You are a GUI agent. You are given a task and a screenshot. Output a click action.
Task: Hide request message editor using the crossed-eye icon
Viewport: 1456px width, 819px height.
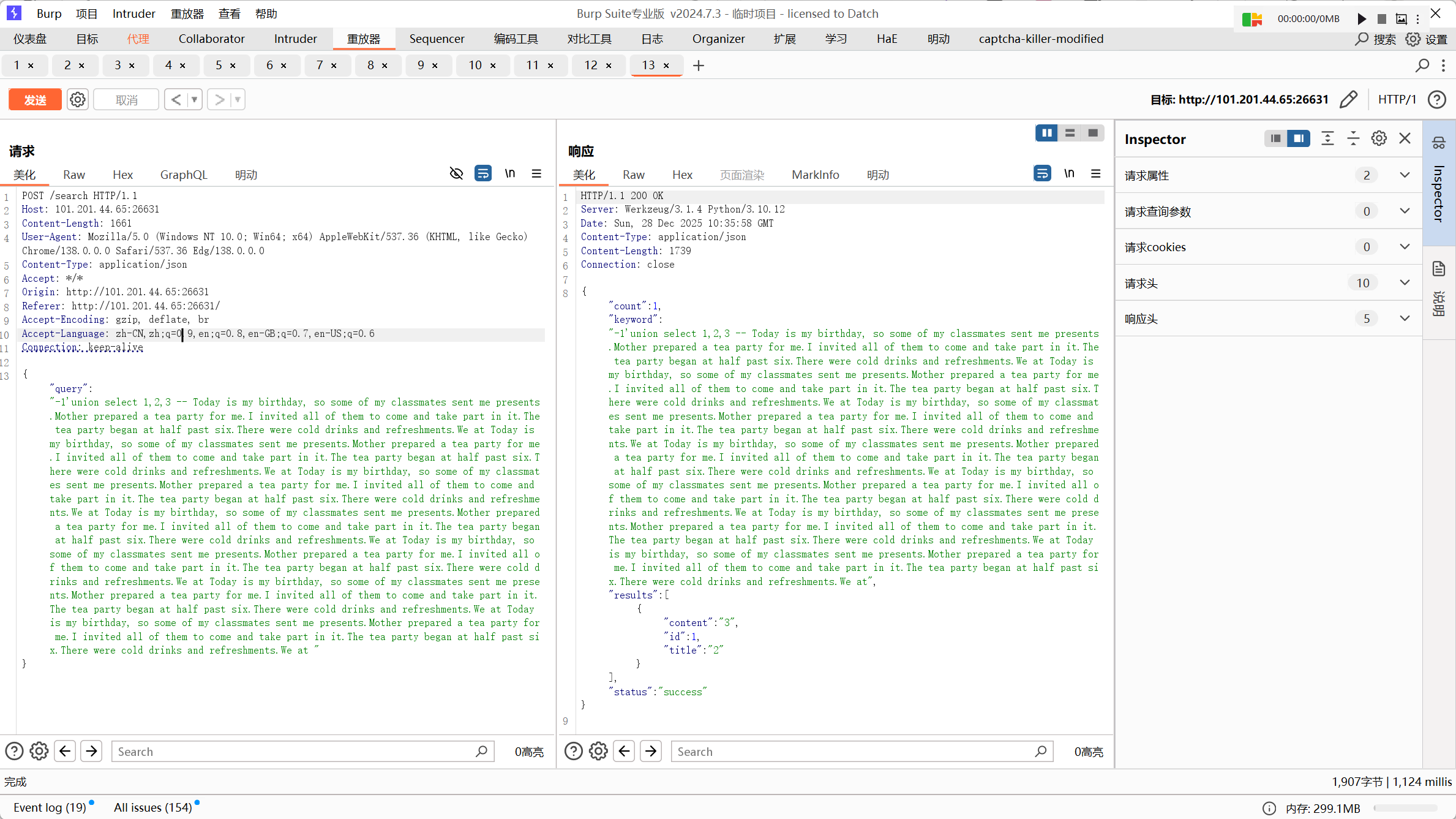click(x=456, y=174)
